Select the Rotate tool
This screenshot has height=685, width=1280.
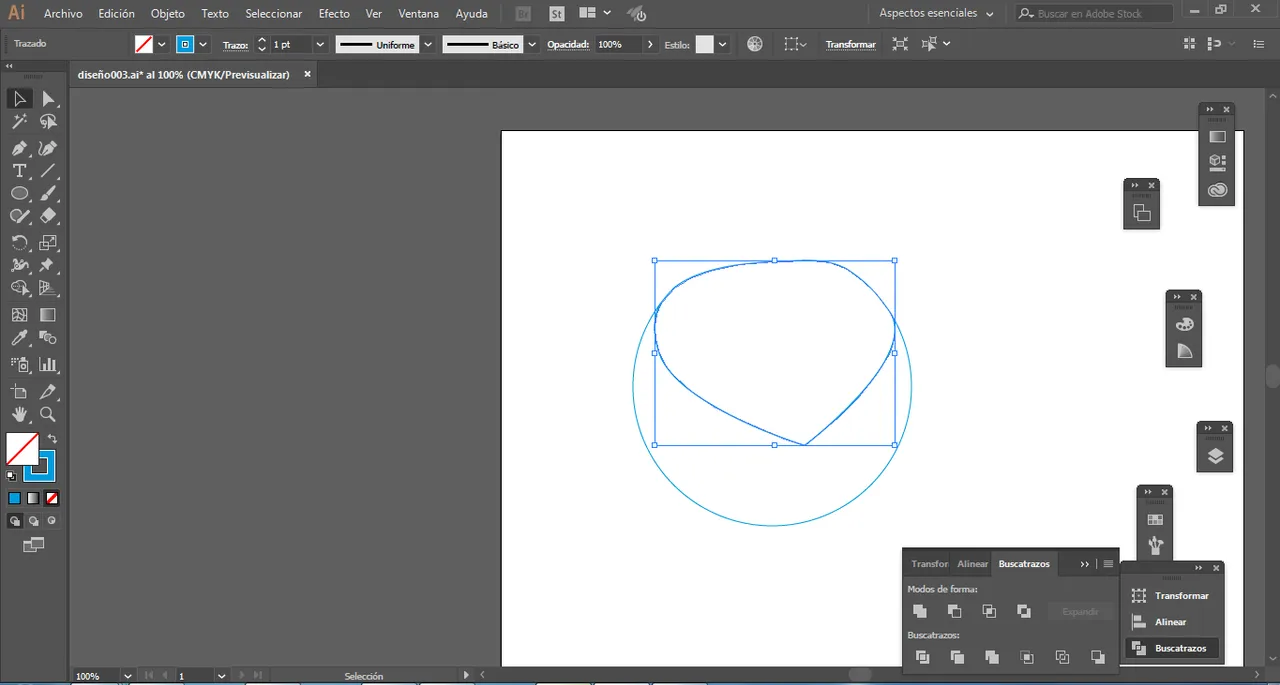click(19, 243)
